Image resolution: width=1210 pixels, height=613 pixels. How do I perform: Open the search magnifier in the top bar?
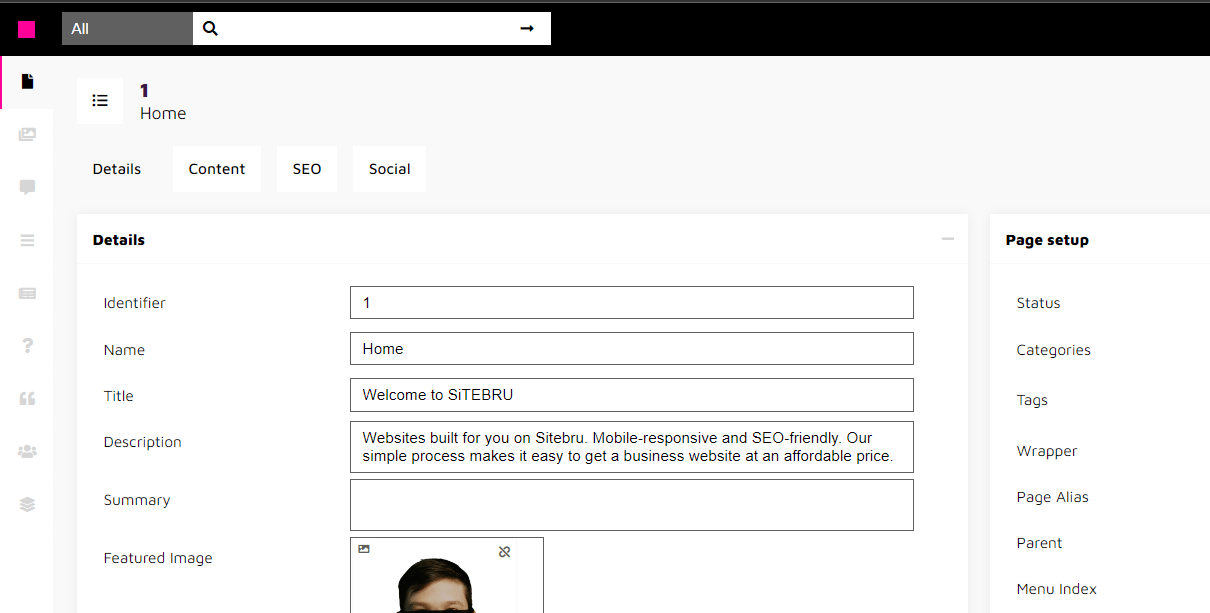210,28
